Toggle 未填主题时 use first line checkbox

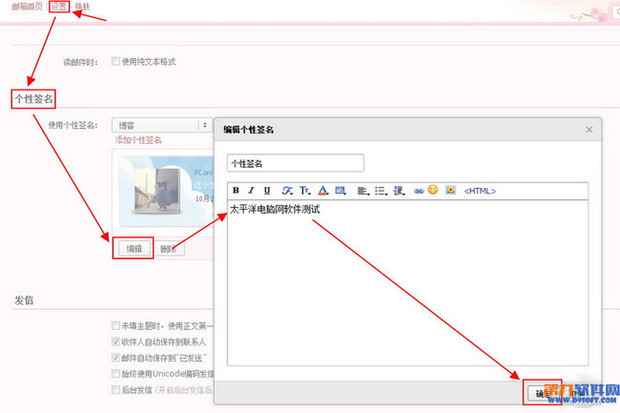point(115,326)
